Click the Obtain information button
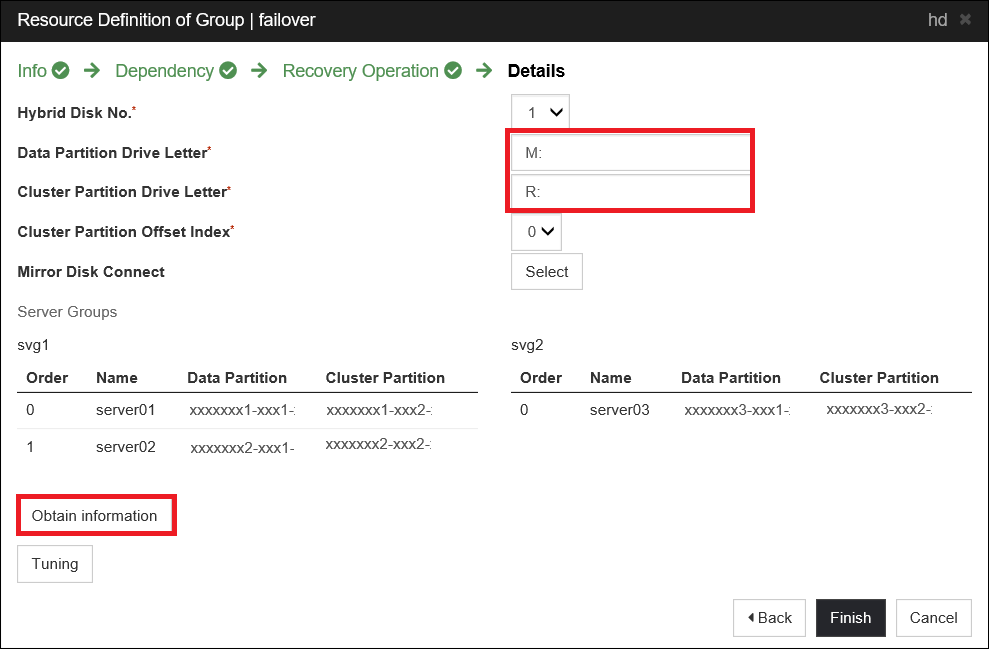The image size is (989, 649). (96, 515)
